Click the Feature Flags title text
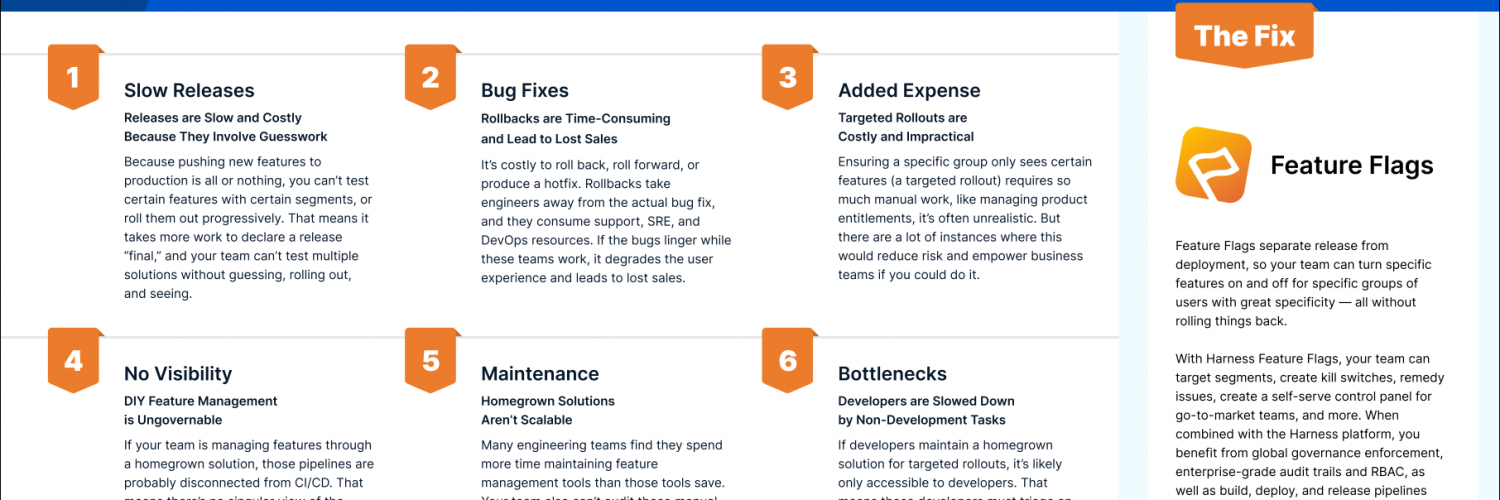Viewport: 1500px width, 500px height. click(x=1352, y=165)
